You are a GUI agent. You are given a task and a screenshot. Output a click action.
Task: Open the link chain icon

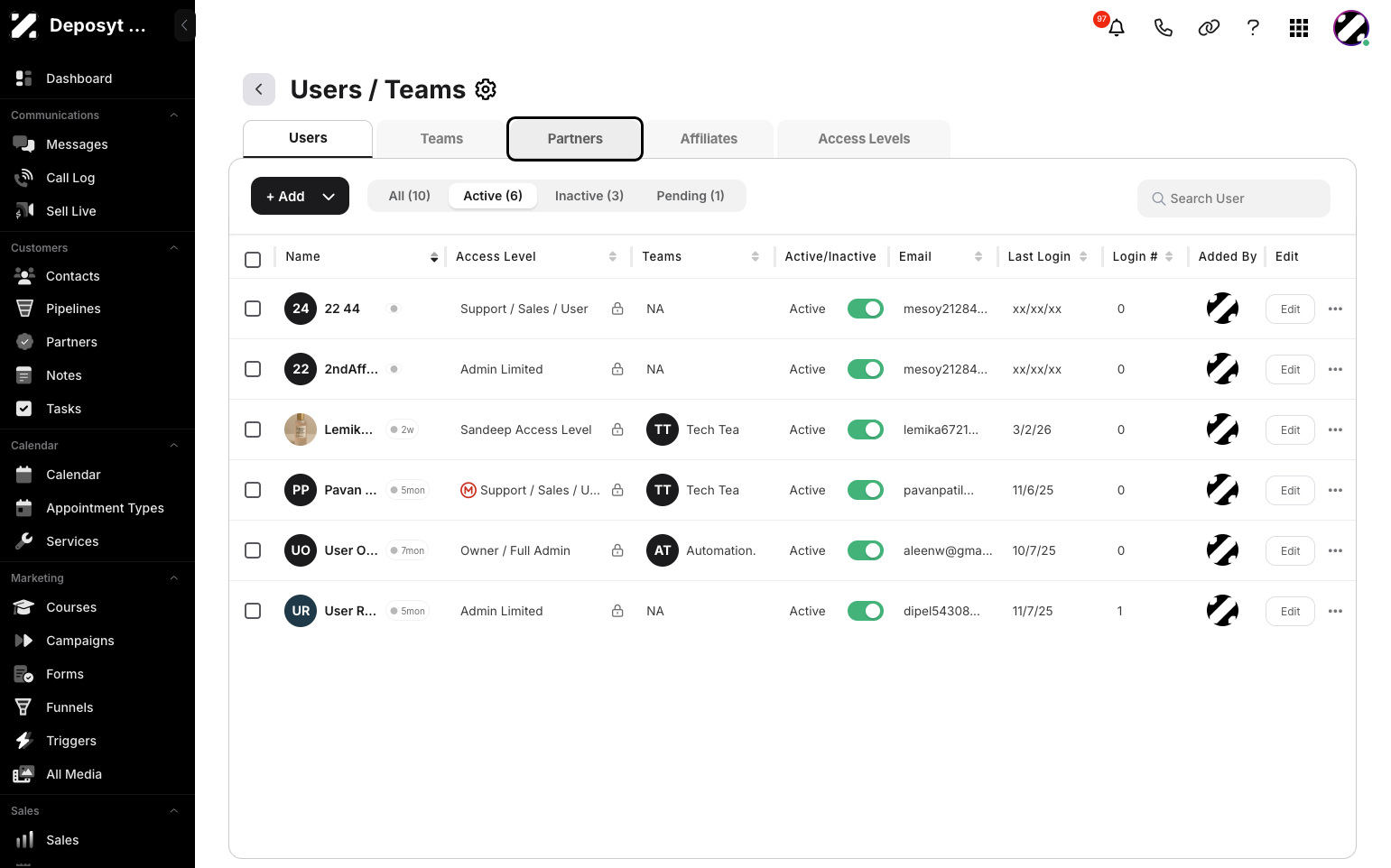point(1209,28)
